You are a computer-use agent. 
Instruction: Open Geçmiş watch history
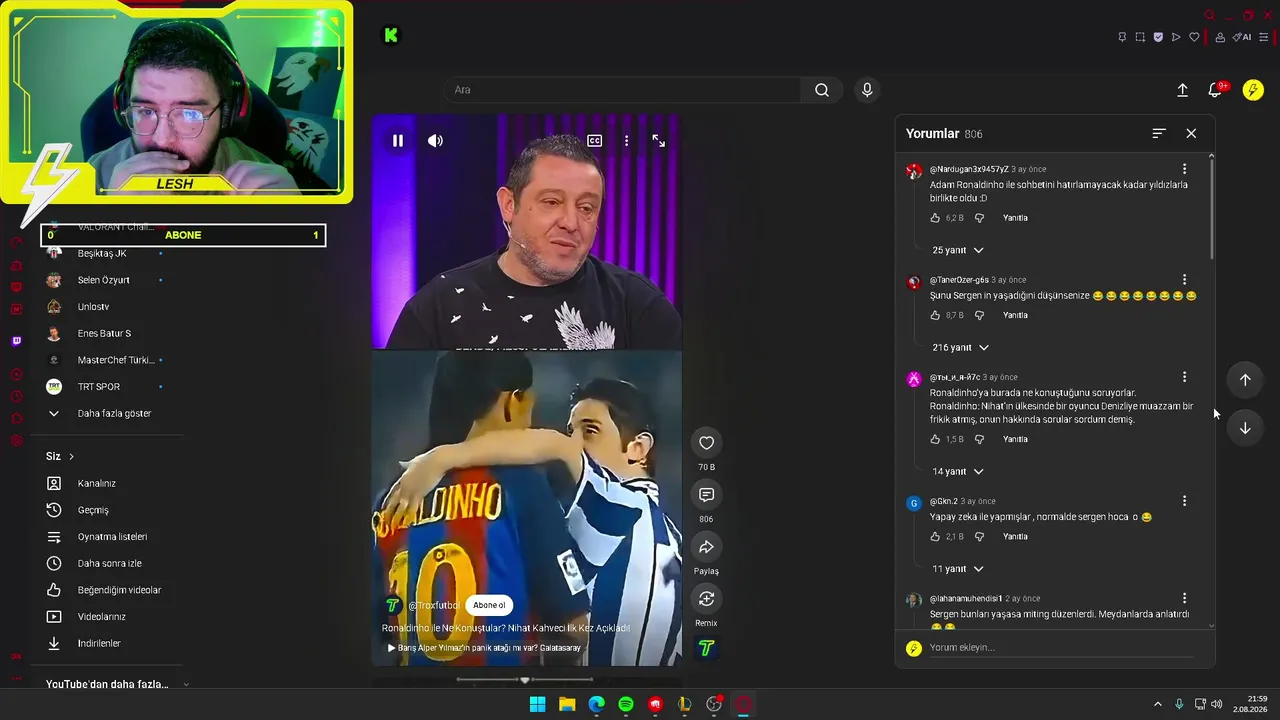(93, 510)
